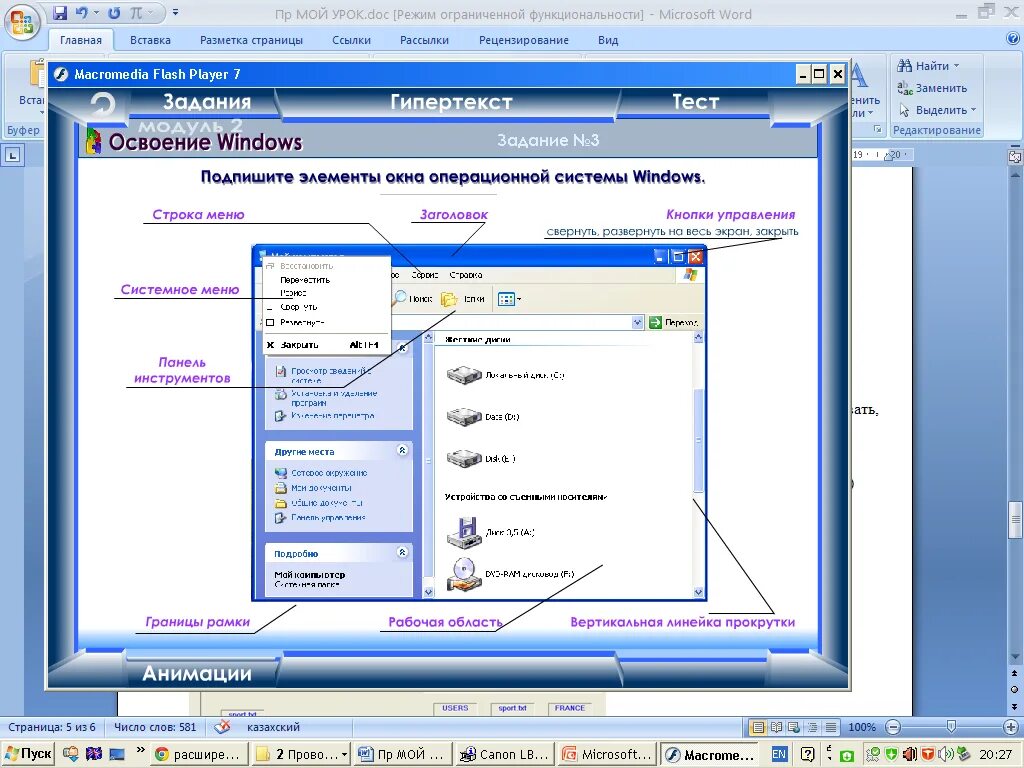Expand the quick launch » chevron in the taskbar
Image resolution: width=1024 pixels, height=768 pixels.
pos(140,750)
